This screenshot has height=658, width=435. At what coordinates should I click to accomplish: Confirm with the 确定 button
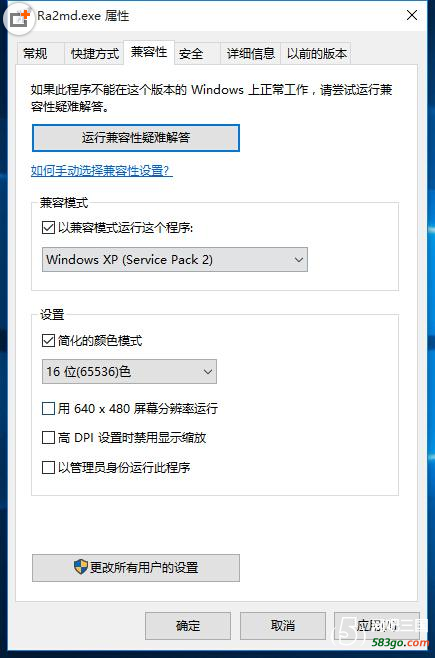(x=188, y=626)
